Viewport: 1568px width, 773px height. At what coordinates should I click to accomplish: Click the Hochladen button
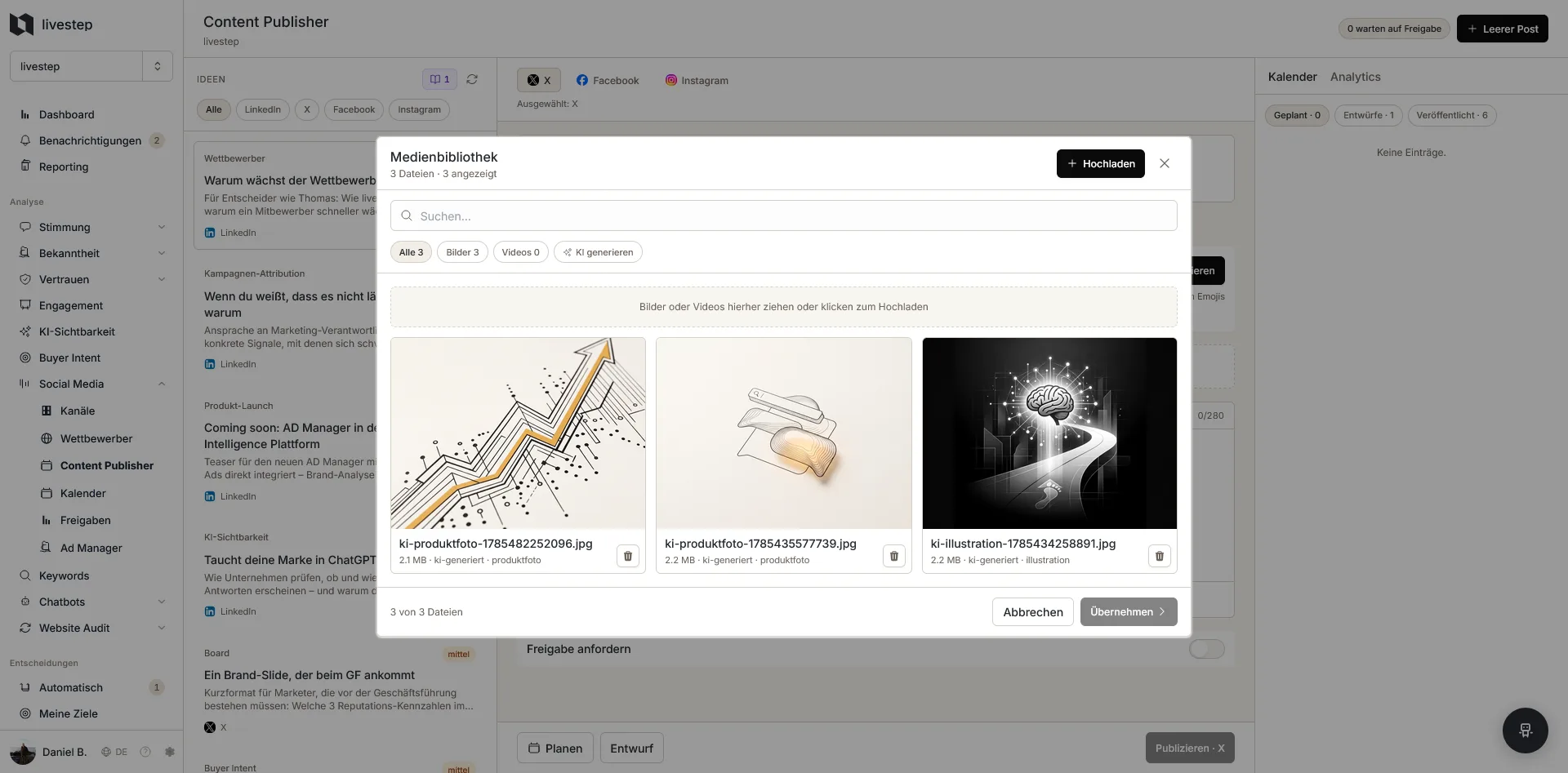[x=1101, y=163]
